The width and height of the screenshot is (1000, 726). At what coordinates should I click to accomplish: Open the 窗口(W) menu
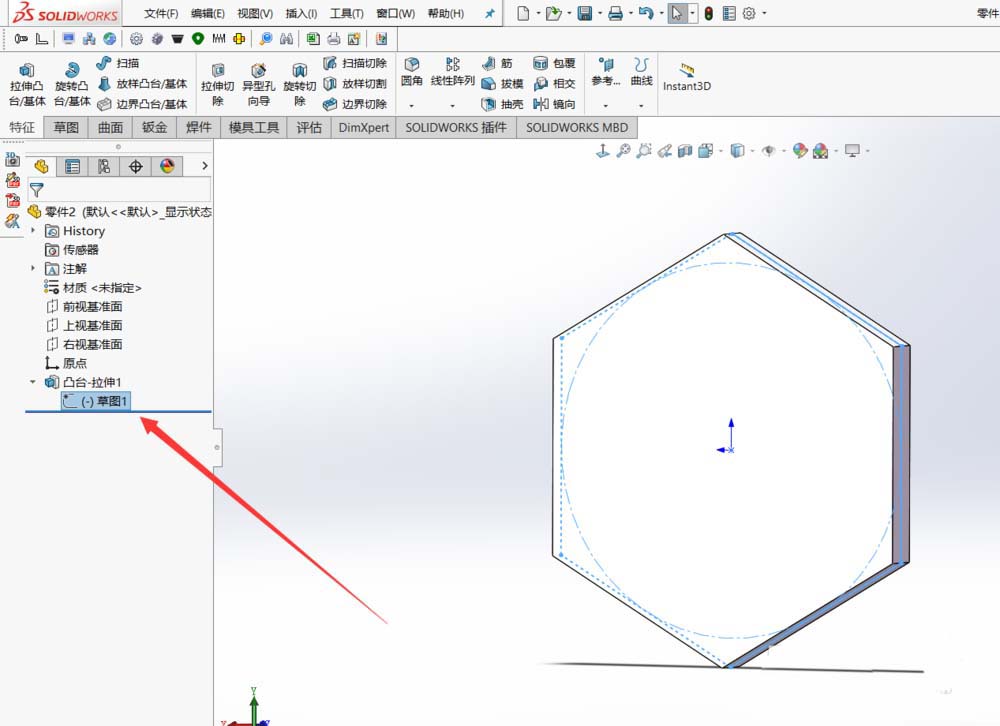[x=395, y=13]
